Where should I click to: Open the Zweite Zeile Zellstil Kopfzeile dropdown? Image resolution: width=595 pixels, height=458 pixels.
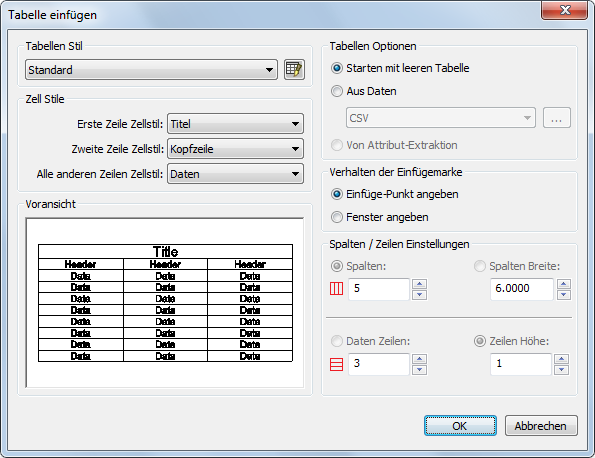click(235, 149)
